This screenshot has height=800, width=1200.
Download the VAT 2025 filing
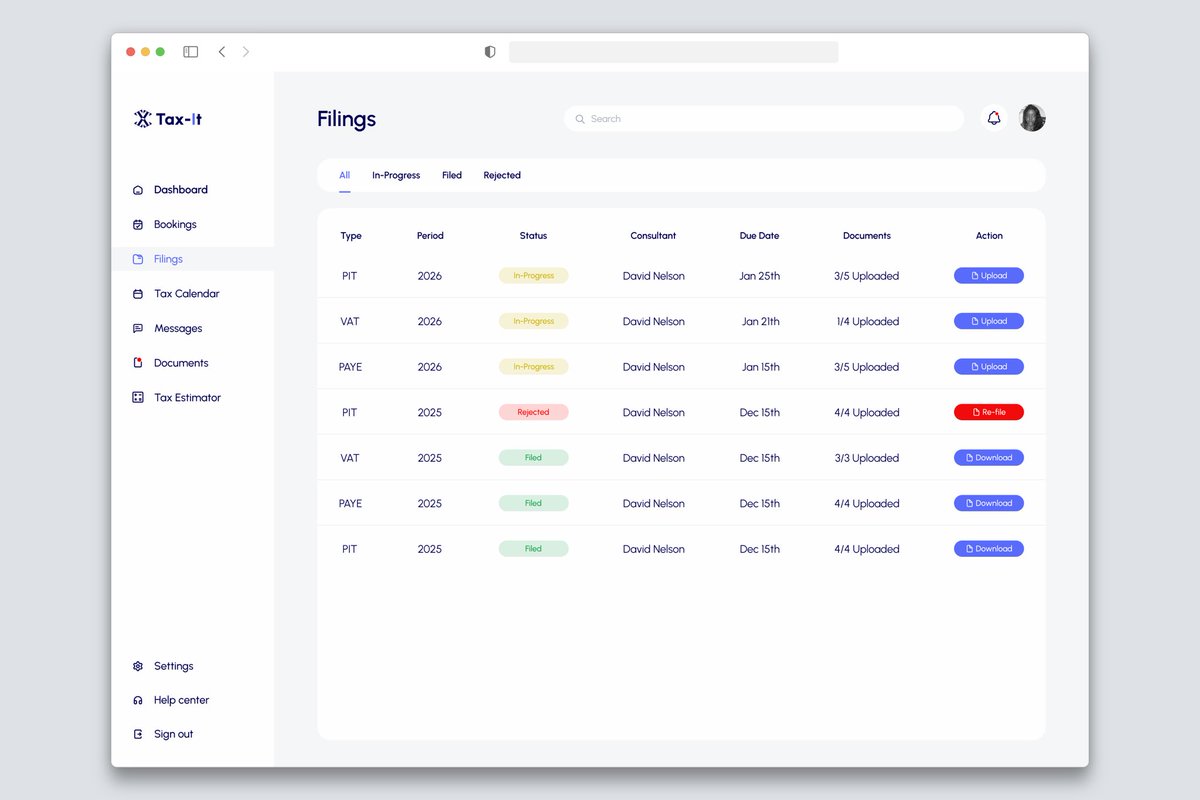click(989, 458)
